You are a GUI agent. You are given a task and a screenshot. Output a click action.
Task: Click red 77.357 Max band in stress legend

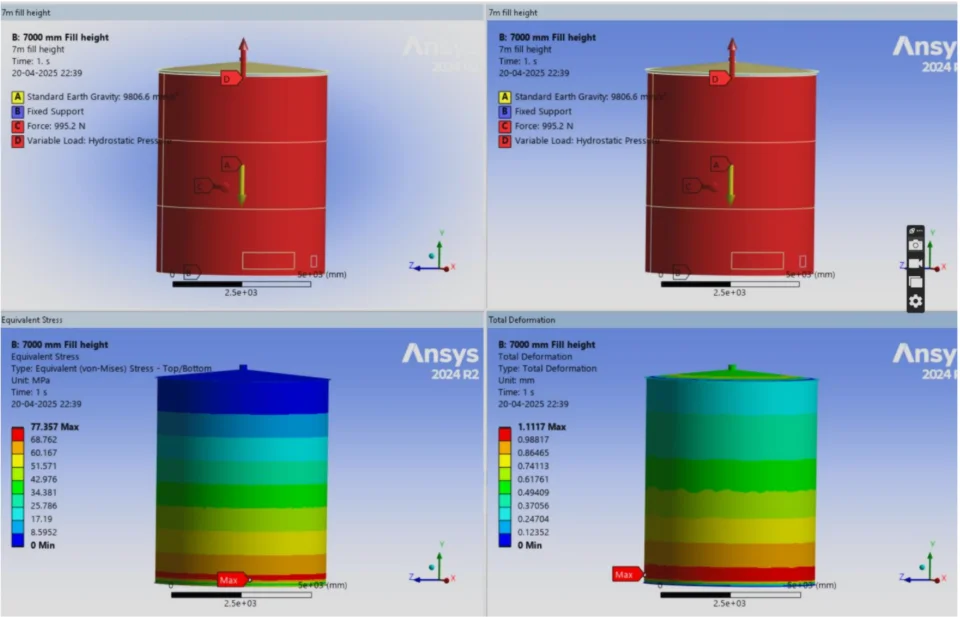tap(18, 435)
